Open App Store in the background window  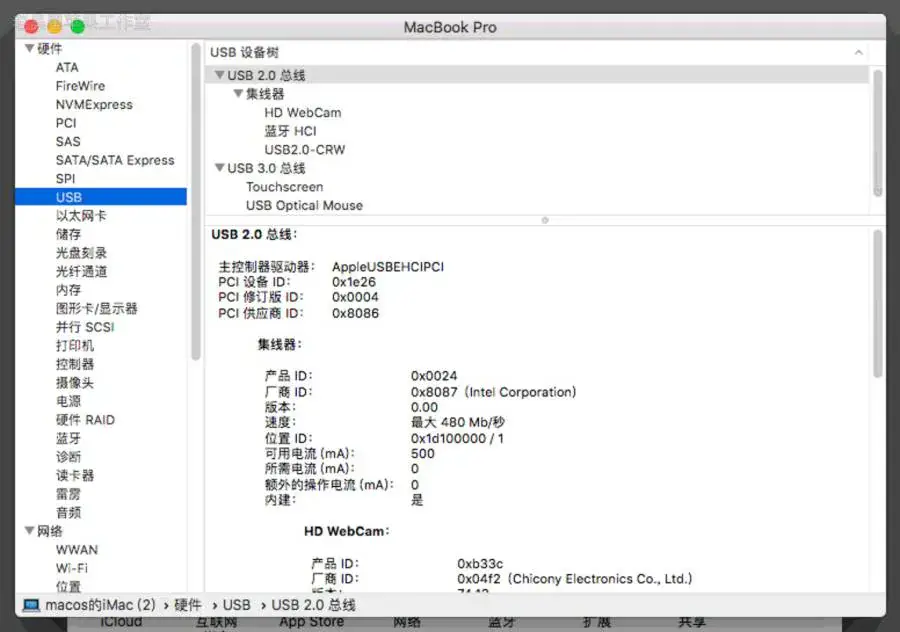[312, 622]
